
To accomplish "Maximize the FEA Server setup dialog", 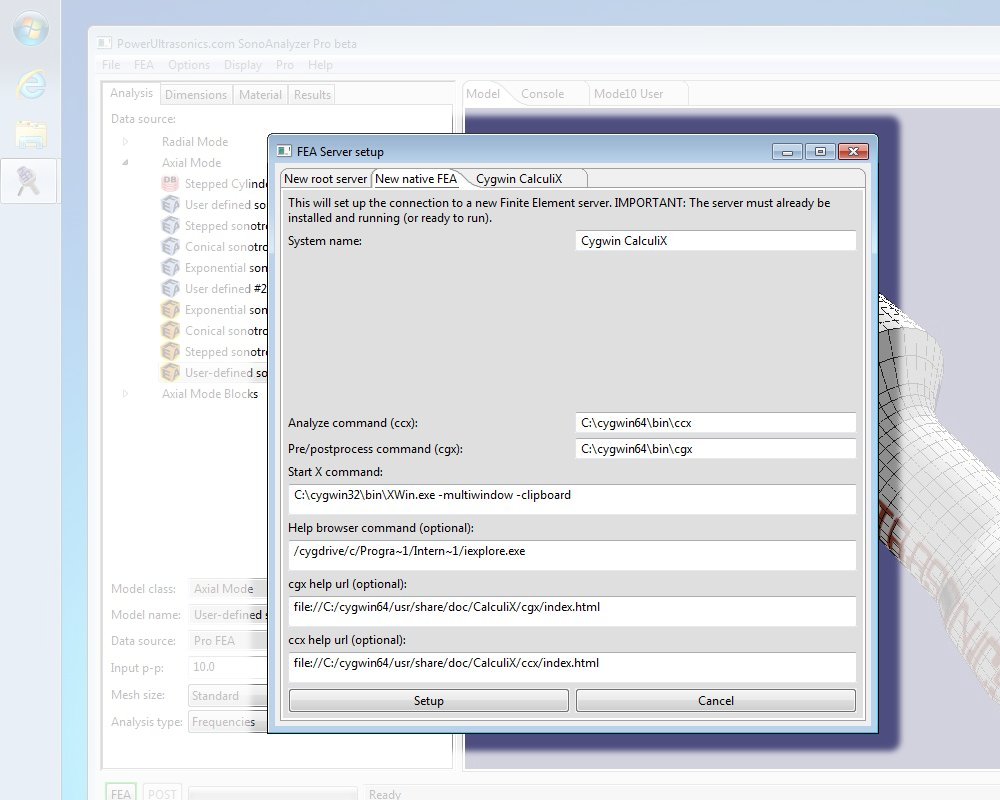I will tap(820, 152).
